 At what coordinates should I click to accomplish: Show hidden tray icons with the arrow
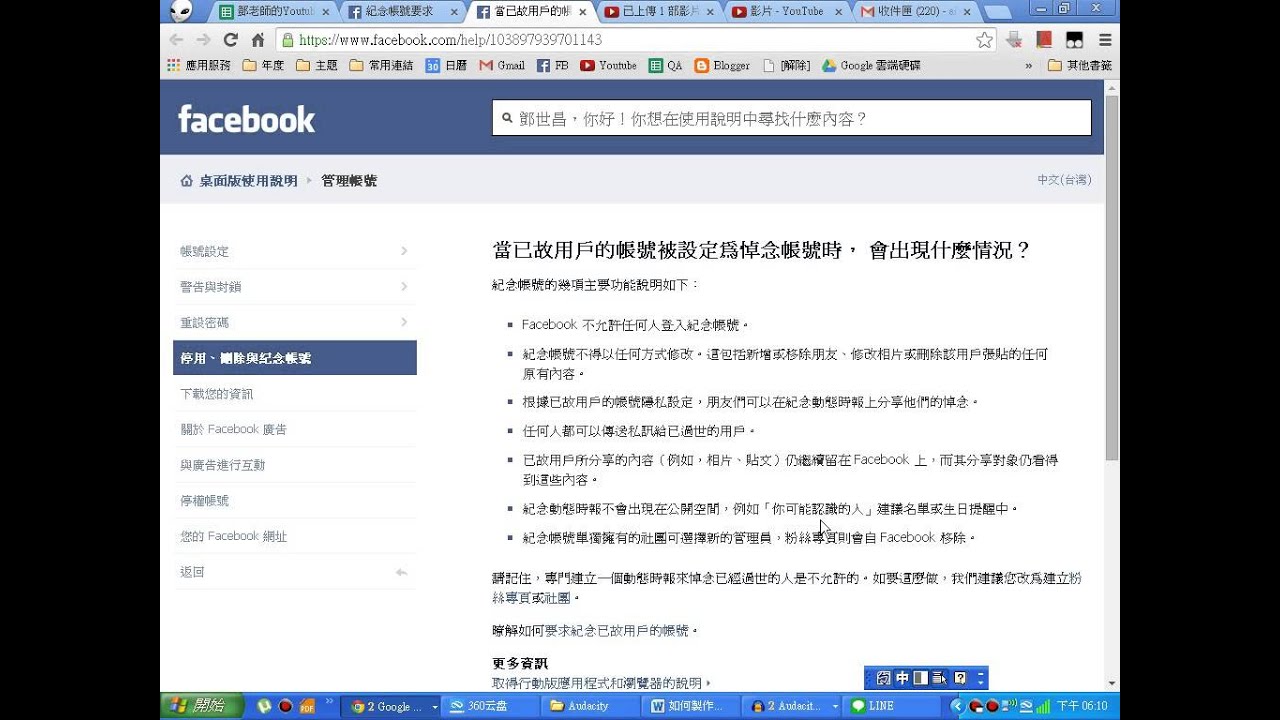[957, 706]
